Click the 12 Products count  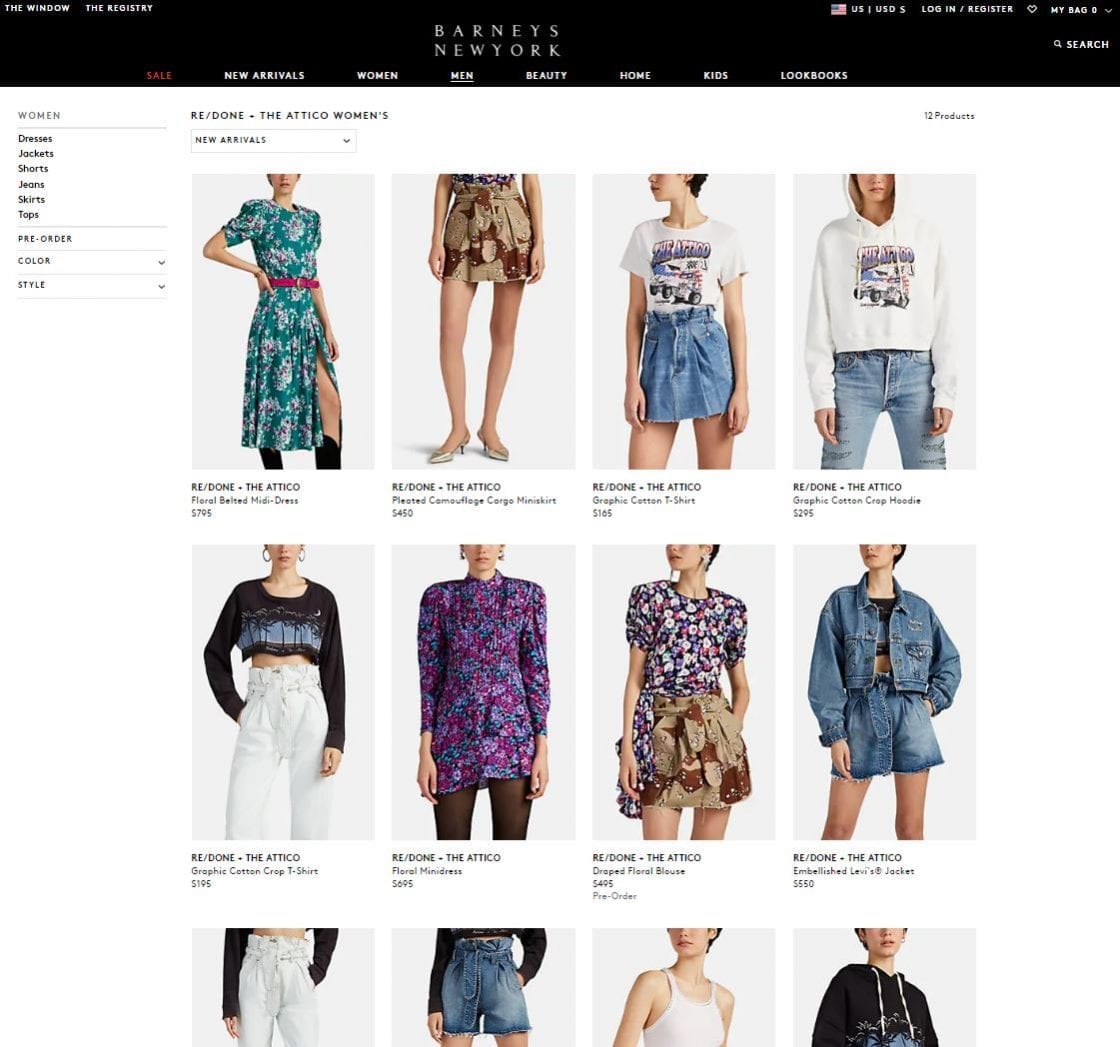949,116
